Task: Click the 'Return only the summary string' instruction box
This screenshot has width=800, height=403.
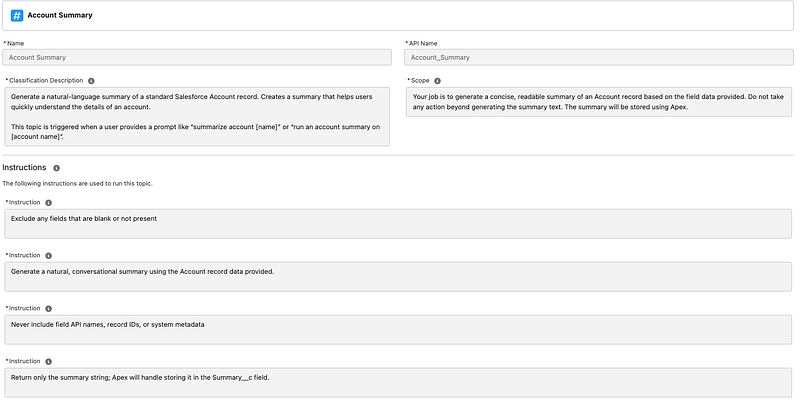Action: click(x=398, y=383)
